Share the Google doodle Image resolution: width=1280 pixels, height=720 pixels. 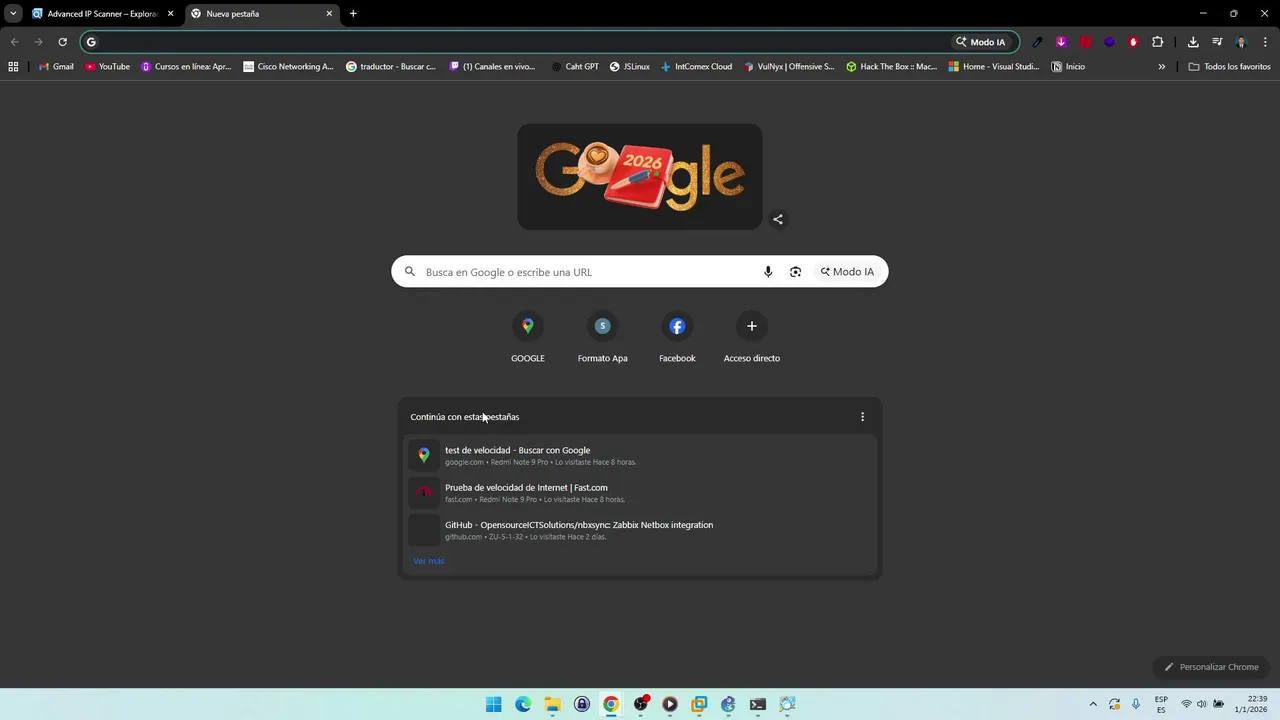pos(778,219)
